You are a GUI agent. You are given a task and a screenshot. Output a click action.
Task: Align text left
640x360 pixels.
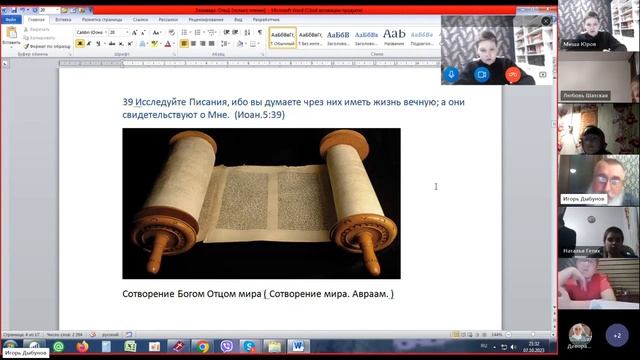point(184,43)
